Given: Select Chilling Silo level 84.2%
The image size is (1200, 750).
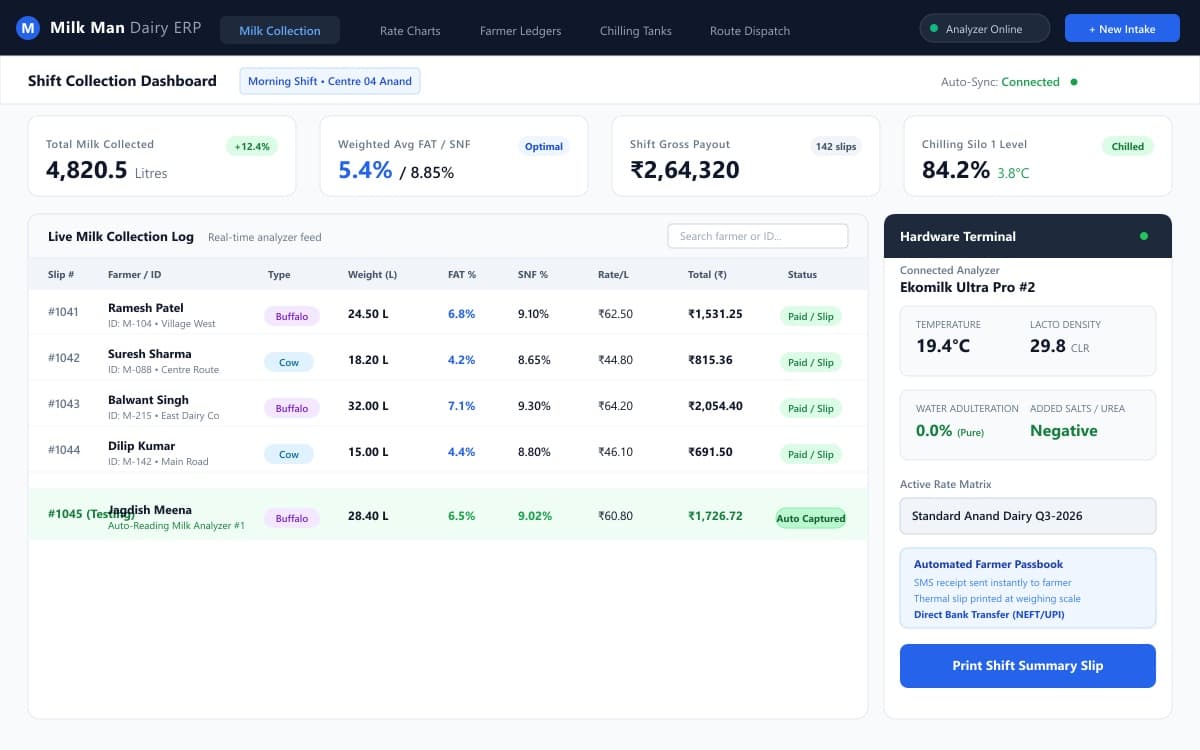Looking at the screenshot, I should 956,170.
